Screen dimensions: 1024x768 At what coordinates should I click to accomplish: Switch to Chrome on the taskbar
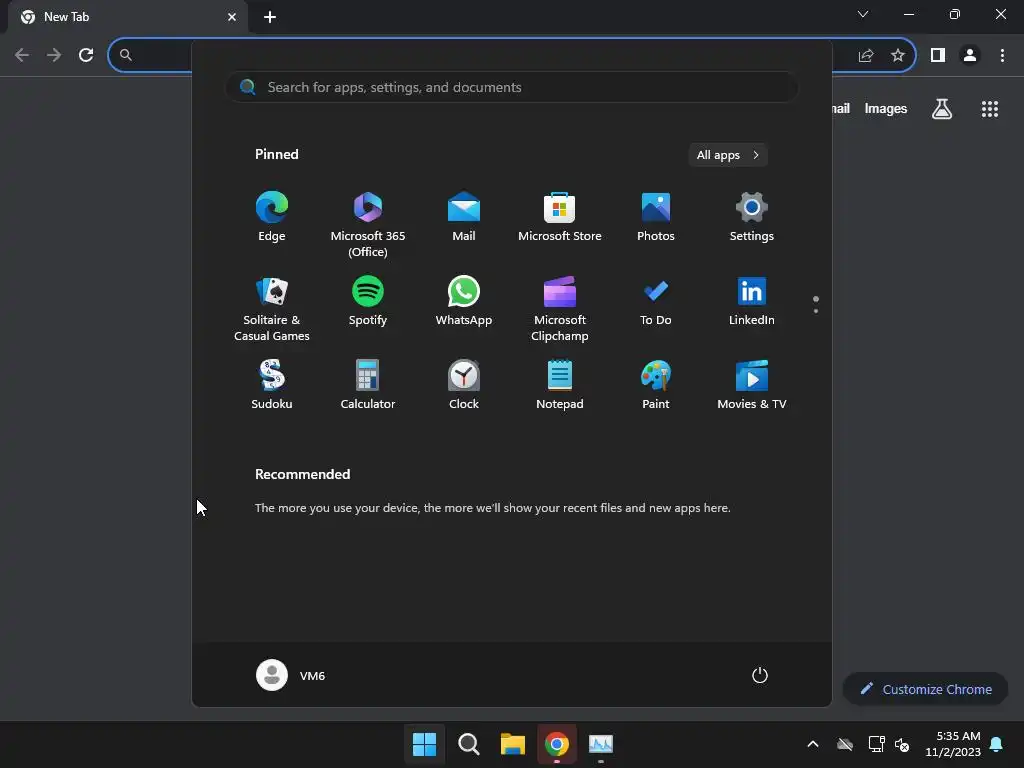(557, 744)
